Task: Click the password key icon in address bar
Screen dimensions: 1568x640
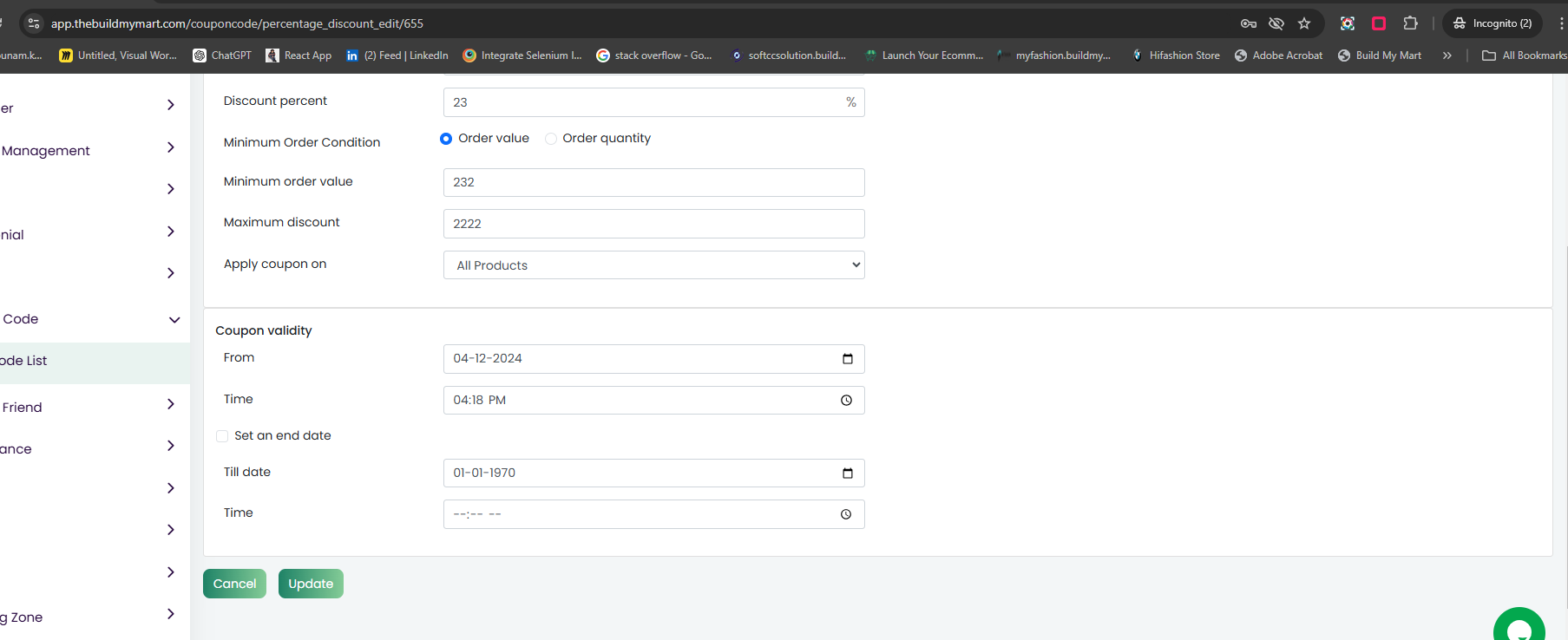Action: click(x=1249, y=23)
